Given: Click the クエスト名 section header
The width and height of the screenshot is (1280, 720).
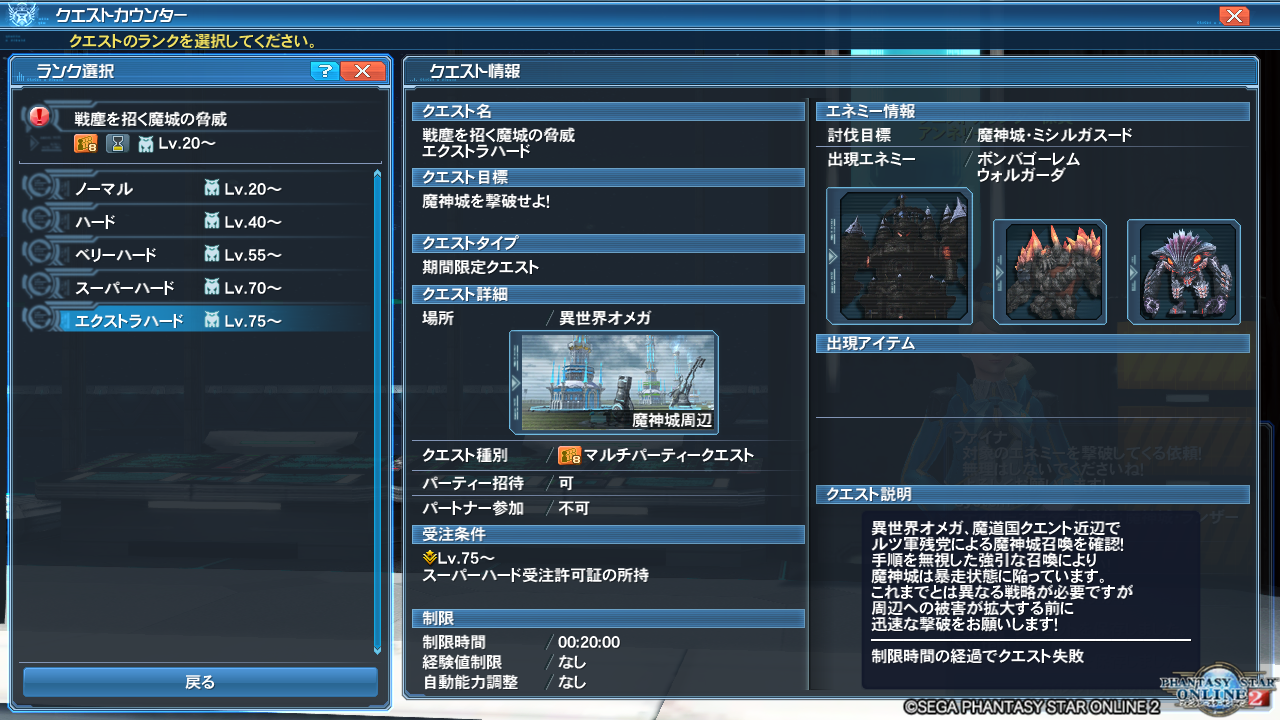Looking at the screenshot, I should click(x=608, y=112).
